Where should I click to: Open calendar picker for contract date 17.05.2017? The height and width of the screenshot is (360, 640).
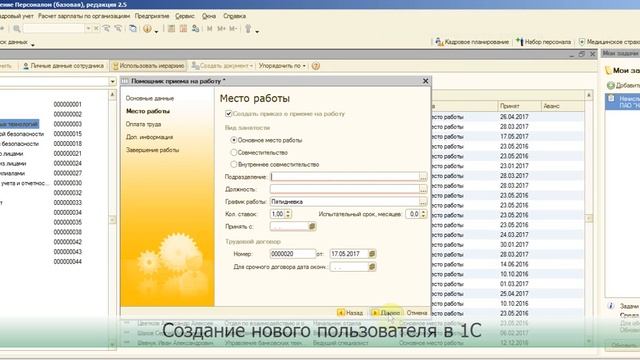click(372, 254)
